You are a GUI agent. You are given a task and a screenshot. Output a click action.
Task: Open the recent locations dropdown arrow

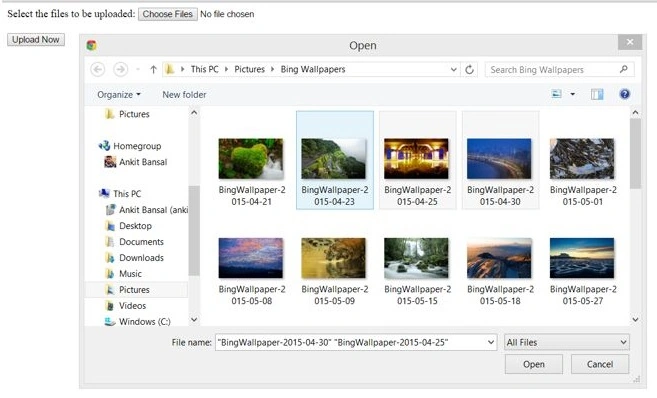click(138, 70)
